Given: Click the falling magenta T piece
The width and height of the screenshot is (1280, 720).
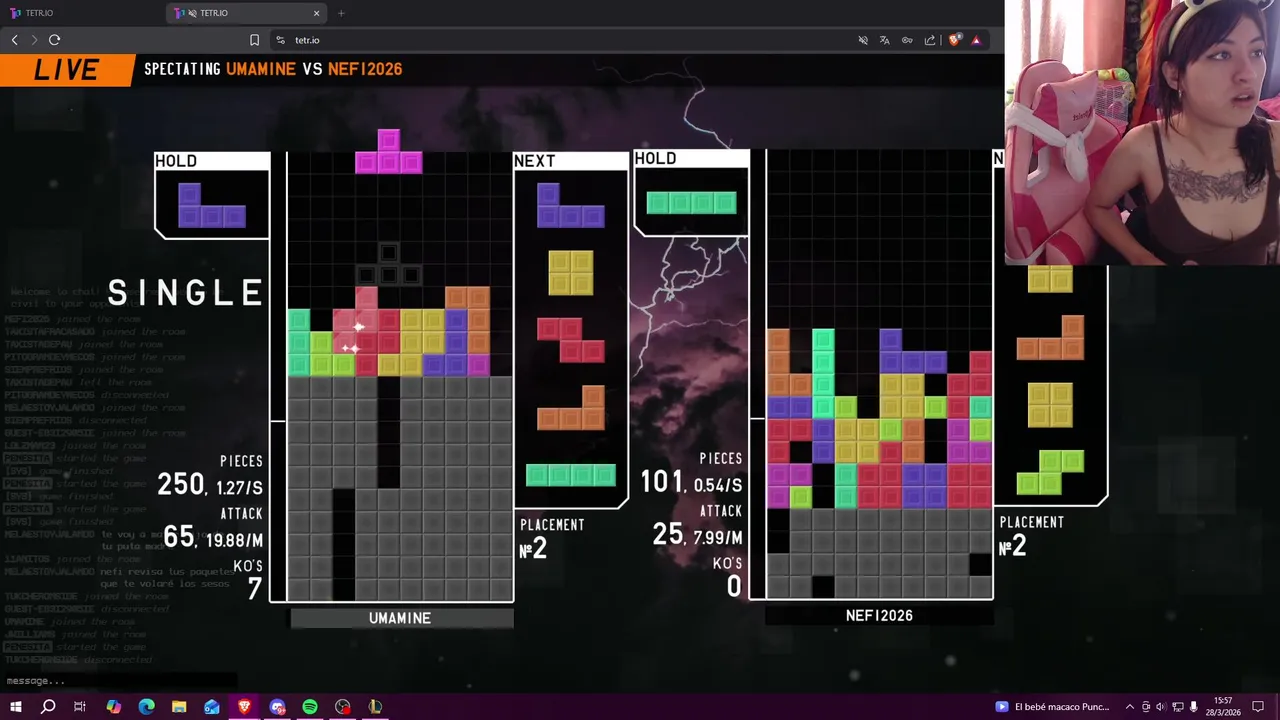Looking at the screenshot, I should tap(389, 151).
